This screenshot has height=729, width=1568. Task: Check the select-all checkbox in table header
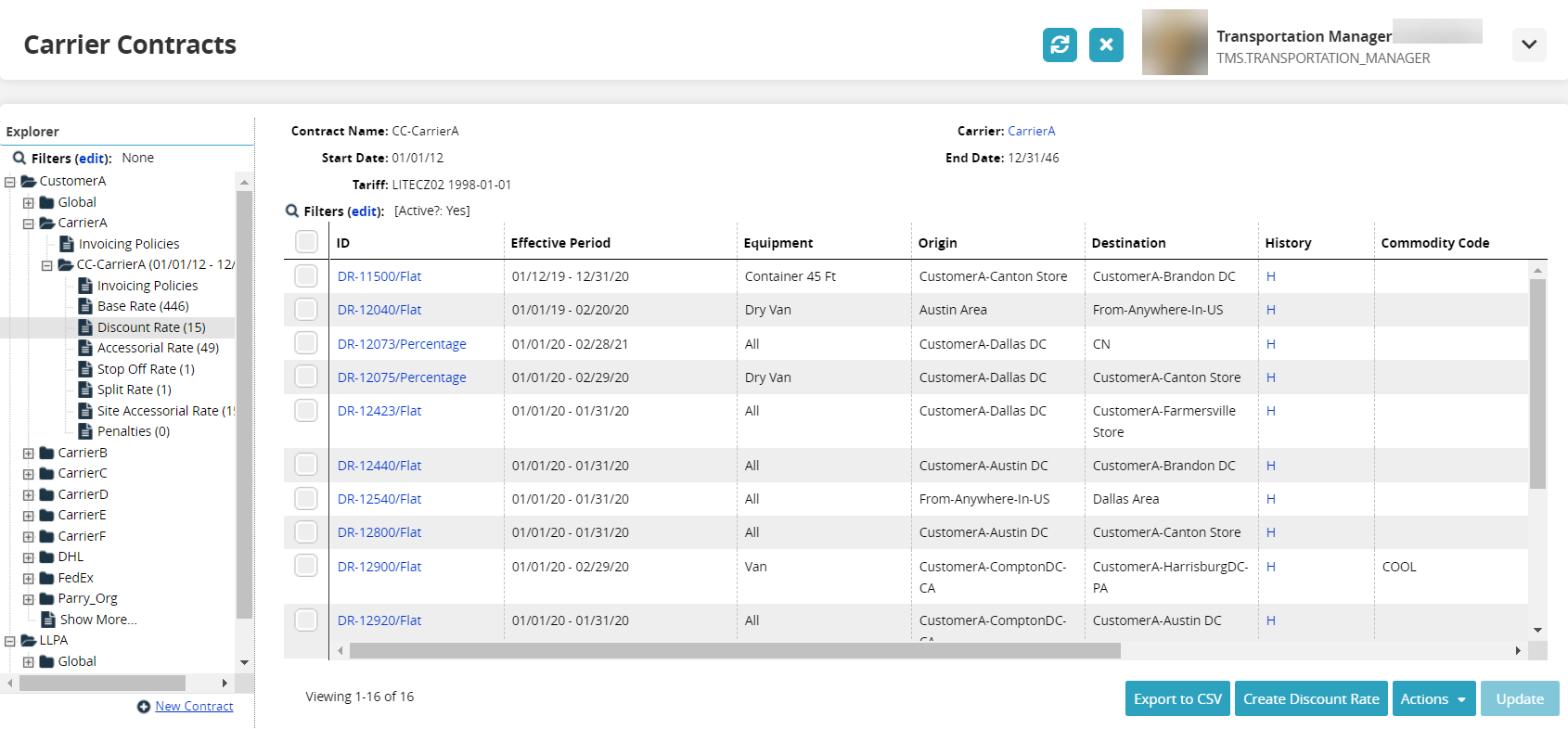pos(306,242)
